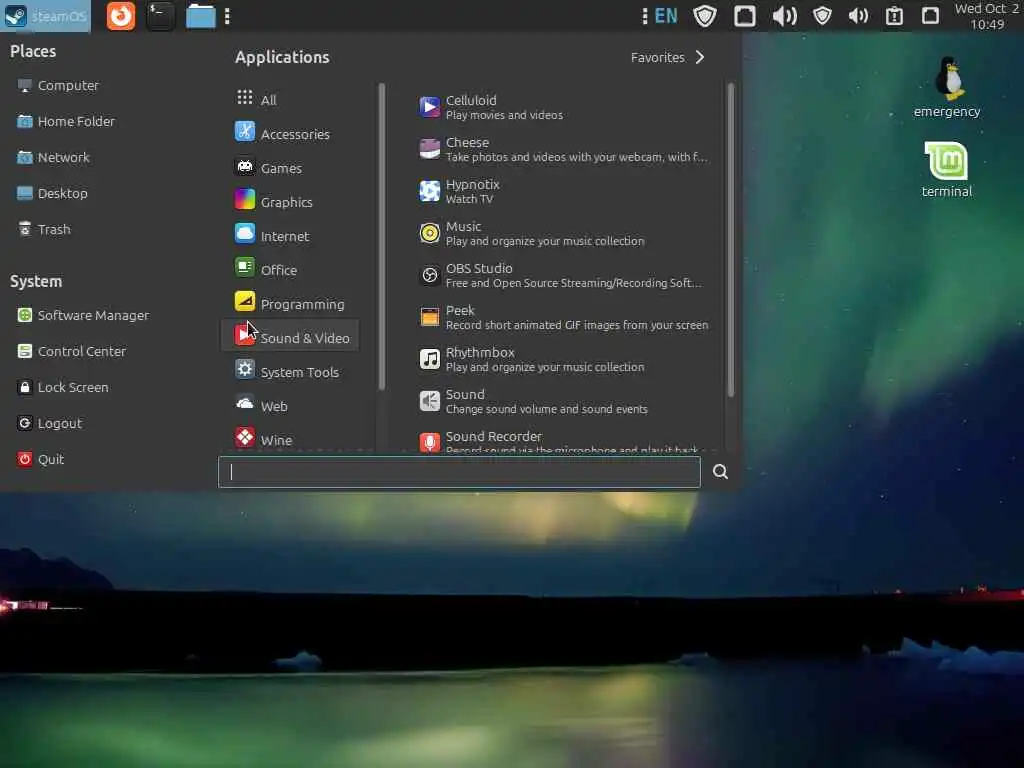Select the Graphics category

click(x=289, y=202)
